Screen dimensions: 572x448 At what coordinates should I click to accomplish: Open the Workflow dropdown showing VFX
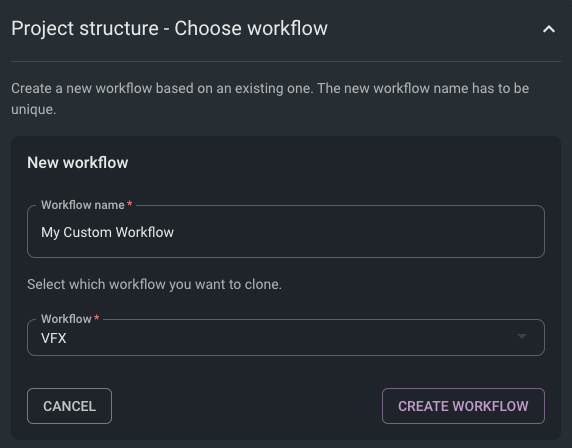point(286,337)
